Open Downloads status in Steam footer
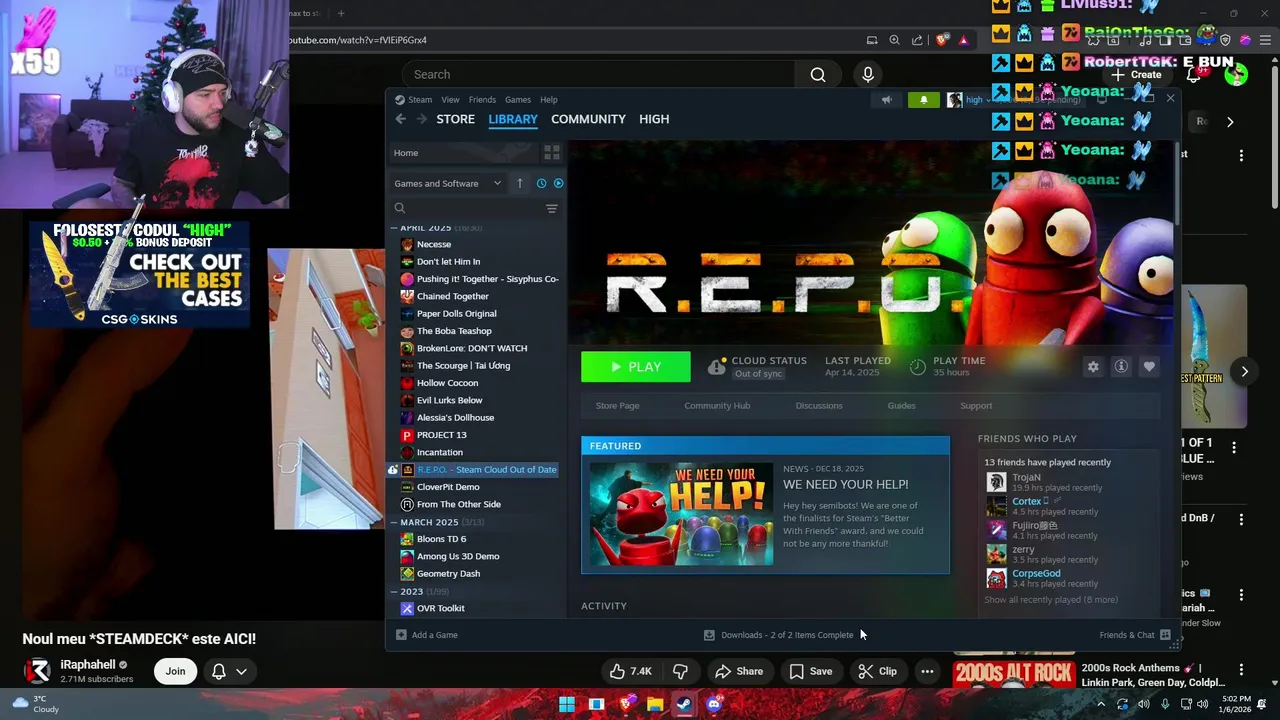The width and height of the screenshot is (1280, 720). (x=779, y=635)
